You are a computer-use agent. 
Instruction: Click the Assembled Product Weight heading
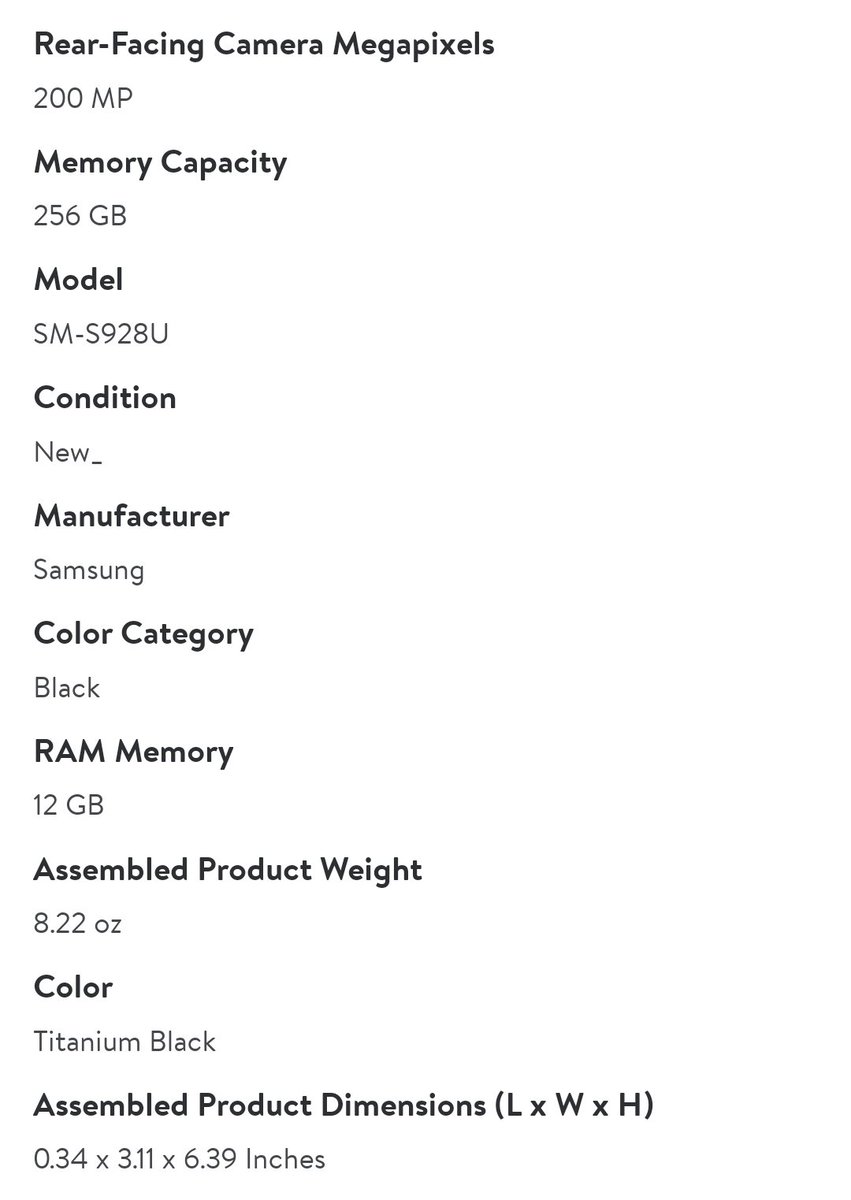pos(228,870)
